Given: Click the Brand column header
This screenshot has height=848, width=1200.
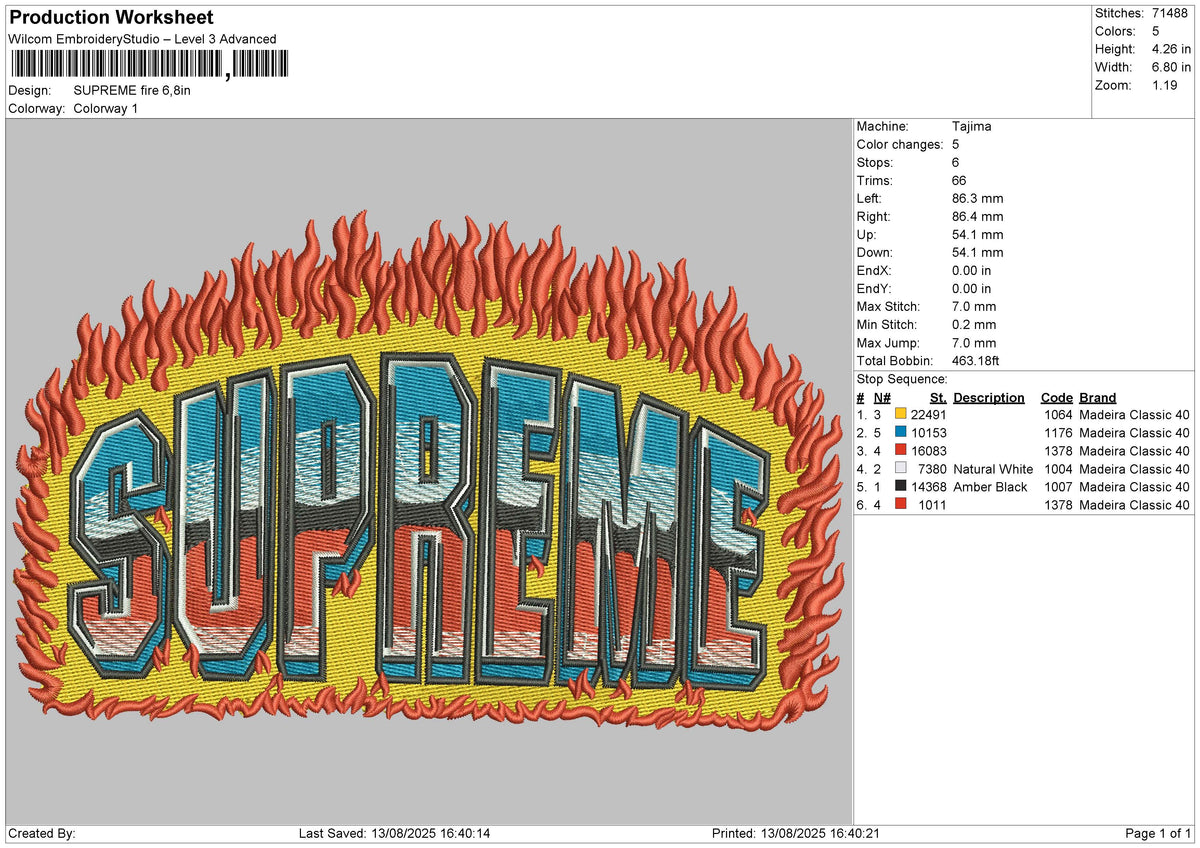Looking at the screenshot, I should (1098, 397).
